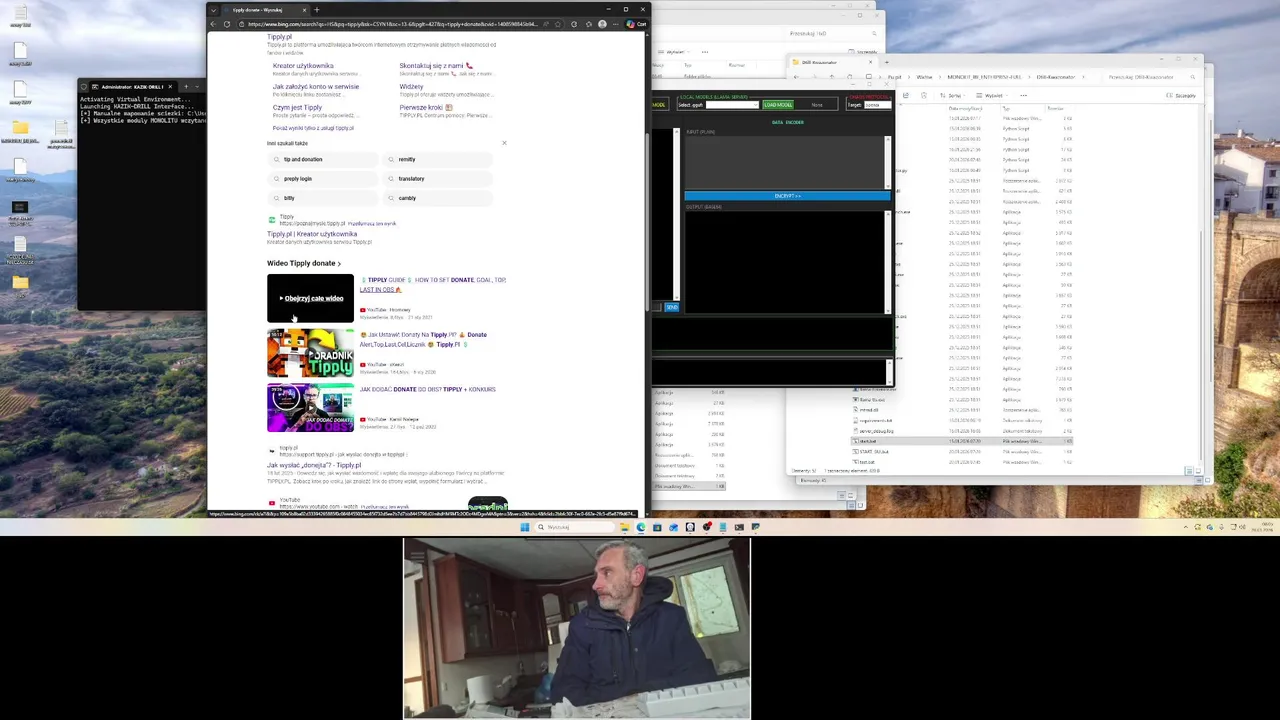Viewport: 1280px width, 720px height.
Task: Open 'Jak wysłać donejta? - Tipply.pl' result
Action: pyautogui.click(x=314, y=465)
